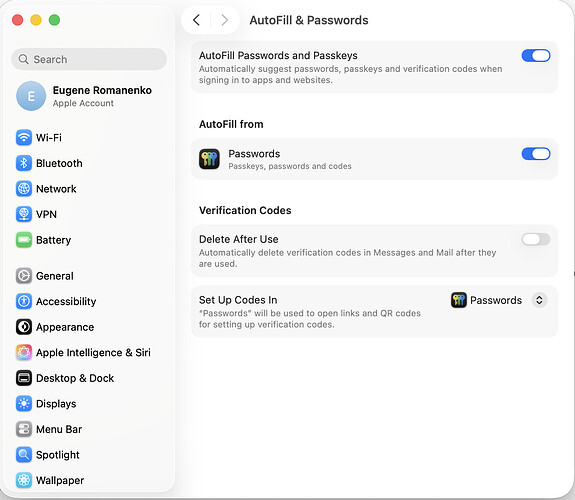Turn off Passwords AutoFill source toggle
This screenshot has height=500, width=575.
(536, 154)
